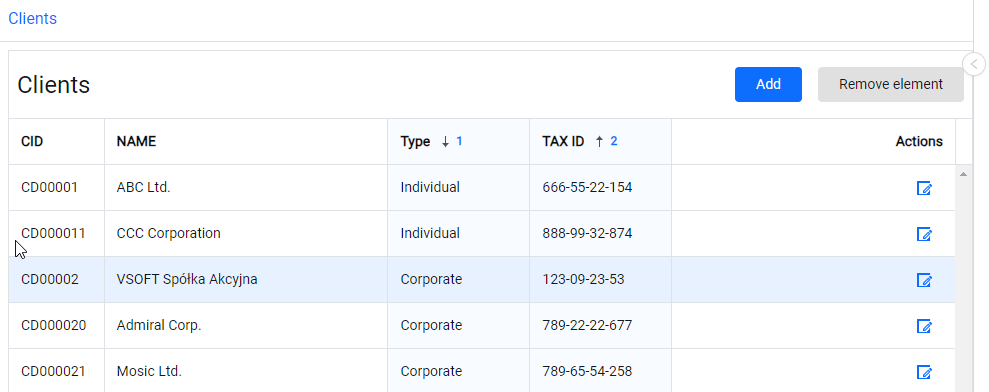Select the CD00001 row cell
Image resolution: width=989 pixels, height=392 pixels.
(x=57, y=187)
